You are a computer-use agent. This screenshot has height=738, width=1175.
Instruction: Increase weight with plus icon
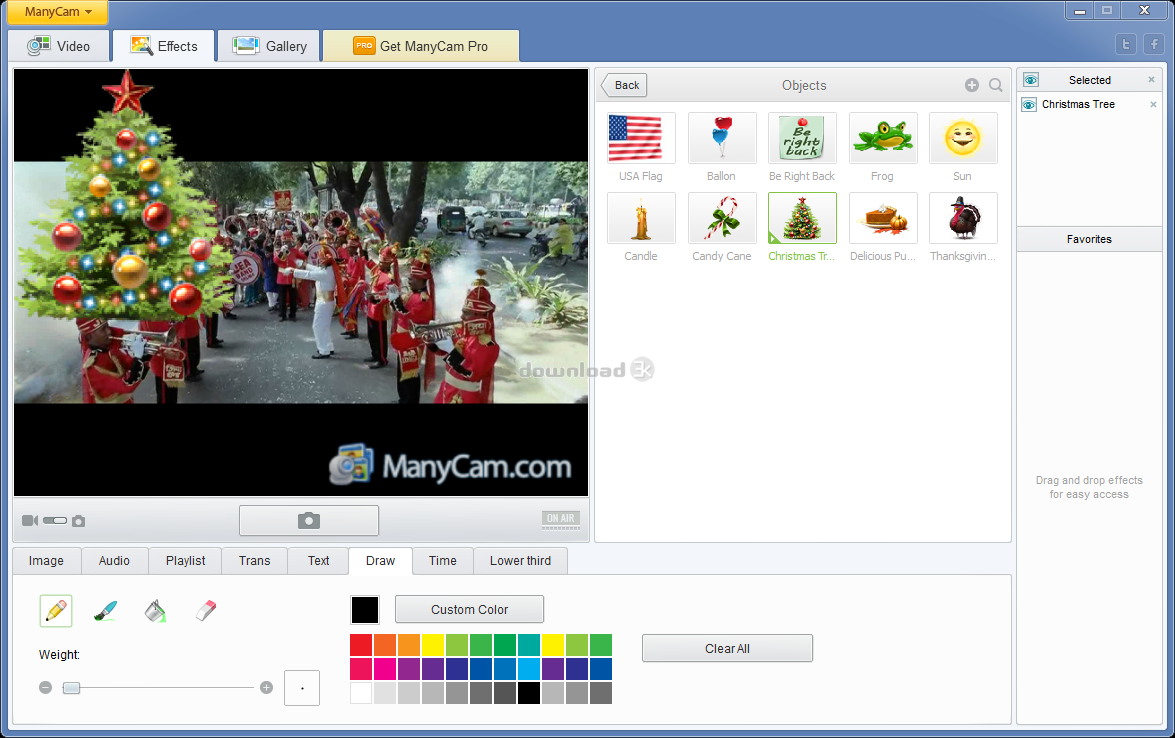[266, 688]
